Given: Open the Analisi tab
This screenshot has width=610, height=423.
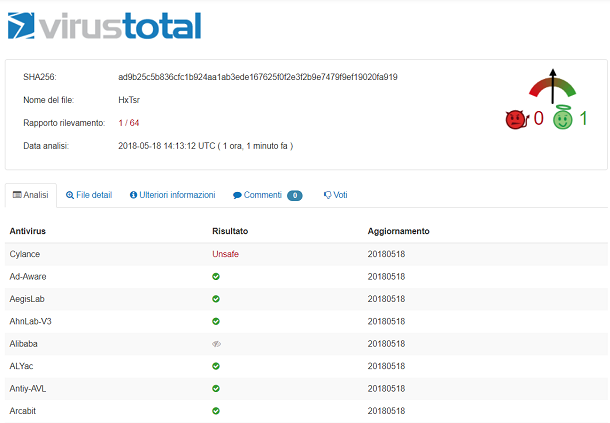Looking at the screenshot, I should coord(31,195).
